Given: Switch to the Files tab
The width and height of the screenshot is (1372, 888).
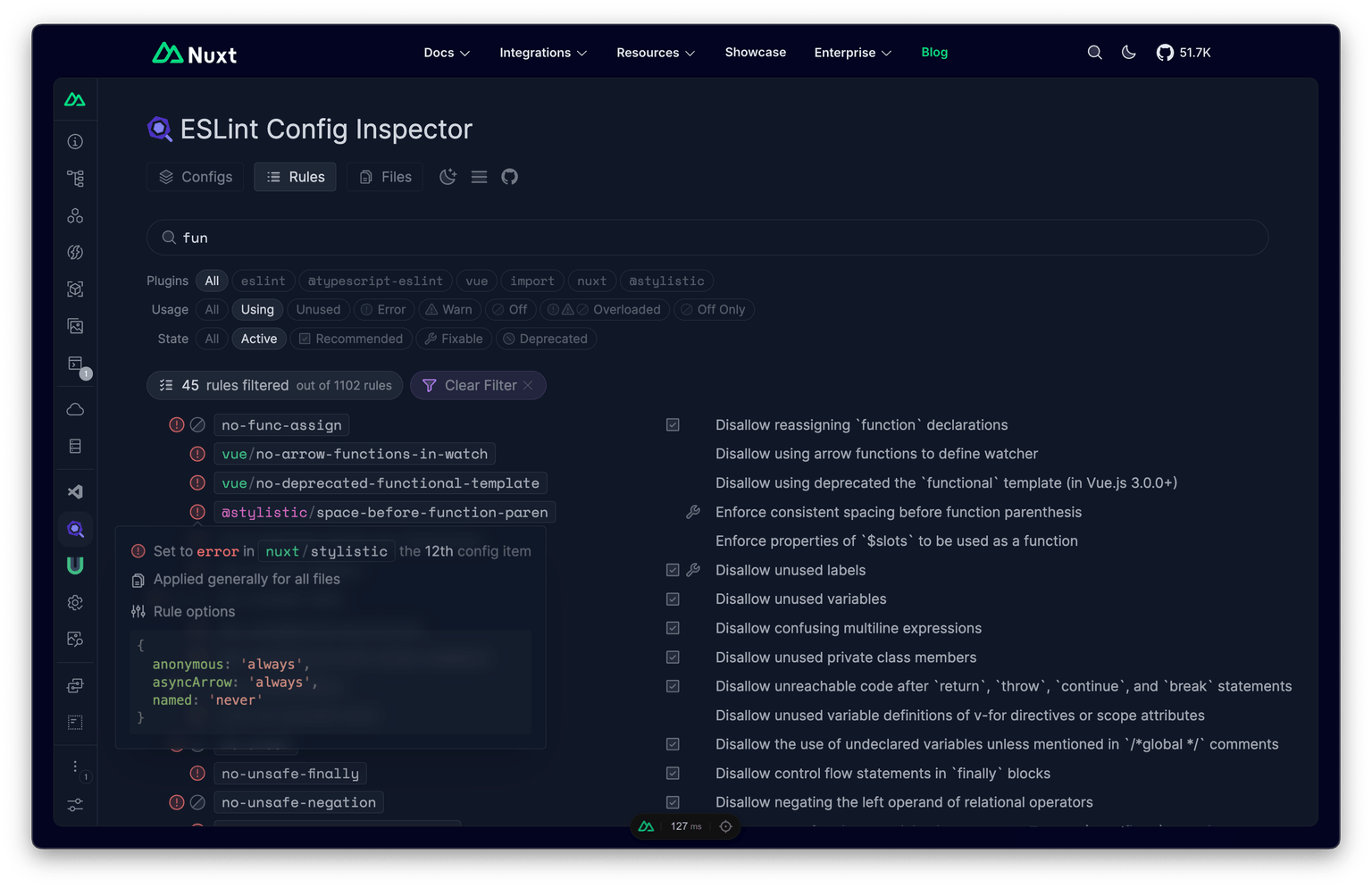Looking at the screenshot, I should coord(384,176).
